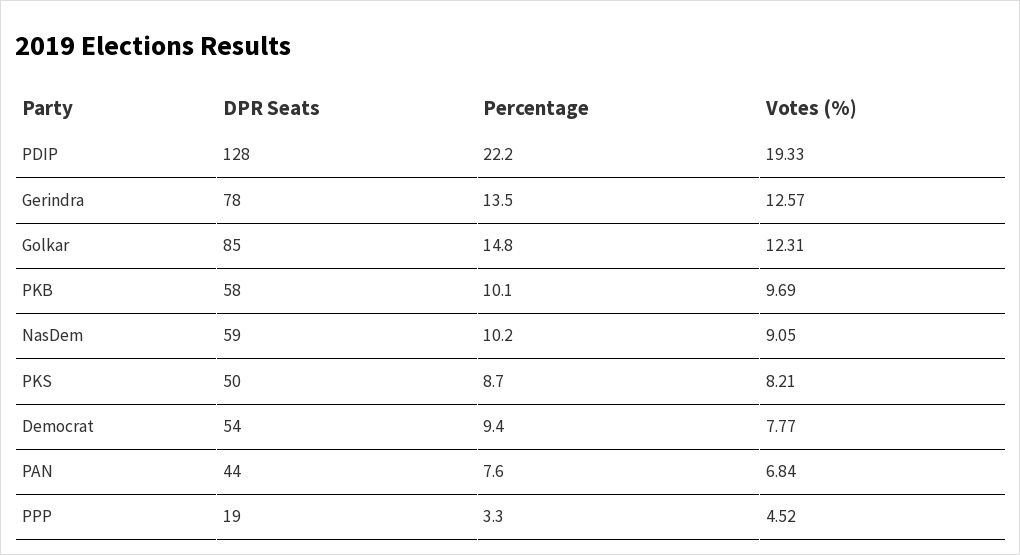The height and width of the screenshot is (555, 1020).
Task: Click the NasDem party name
Action: tap(52, 335)
